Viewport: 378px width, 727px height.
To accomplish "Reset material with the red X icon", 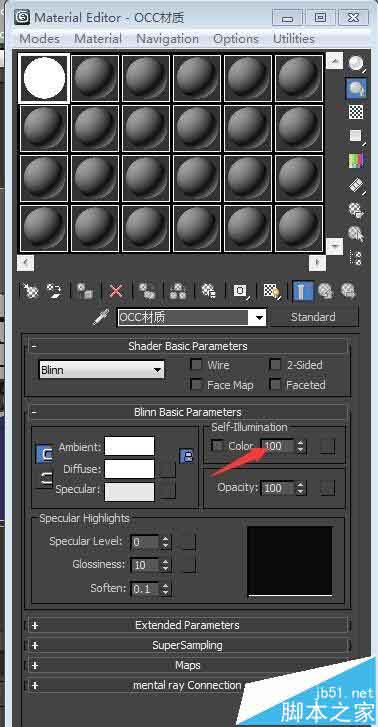I will pyautogui.click(x=116, y=291).
